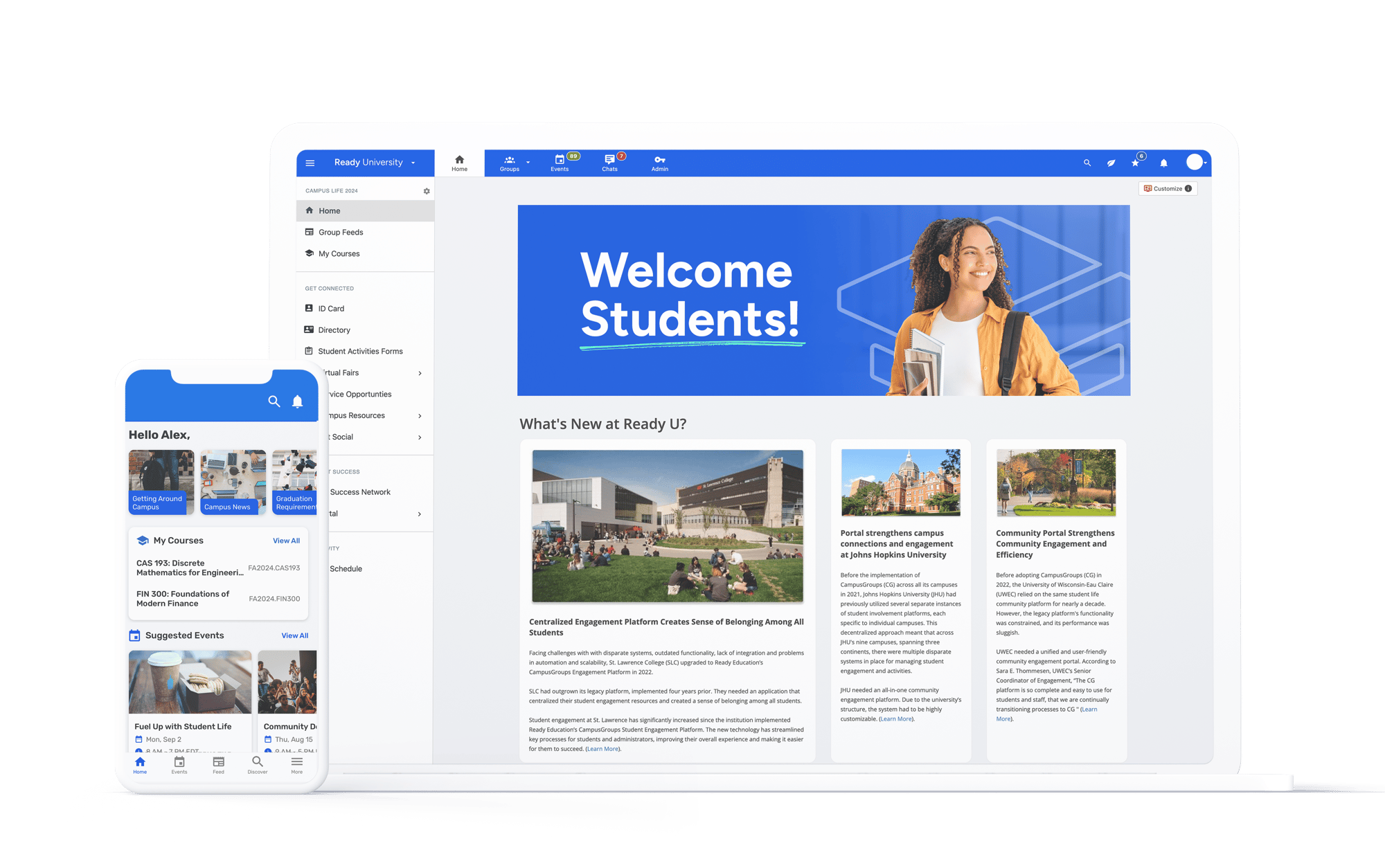Open the hamburger menu beside Ready University

(x=310, y=163)
